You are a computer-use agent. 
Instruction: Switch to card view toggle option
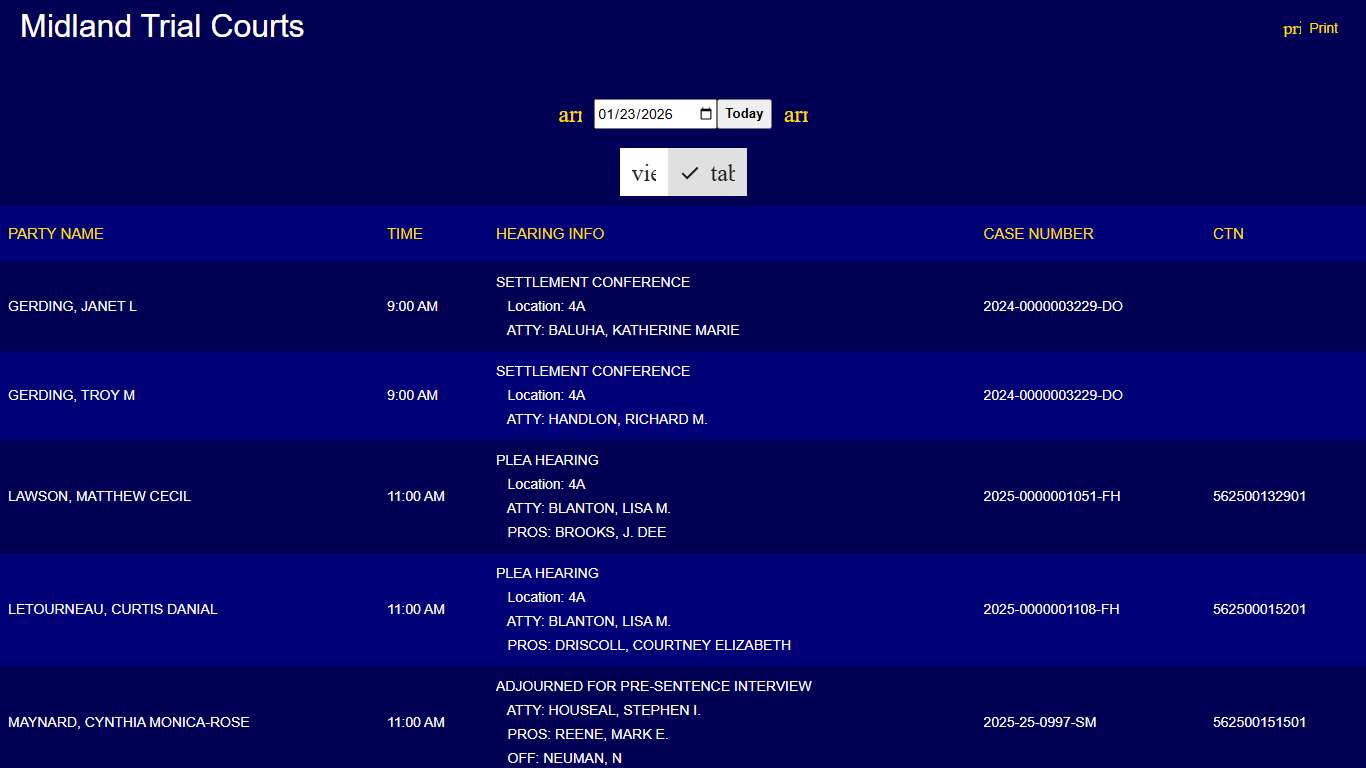point(644,173)
